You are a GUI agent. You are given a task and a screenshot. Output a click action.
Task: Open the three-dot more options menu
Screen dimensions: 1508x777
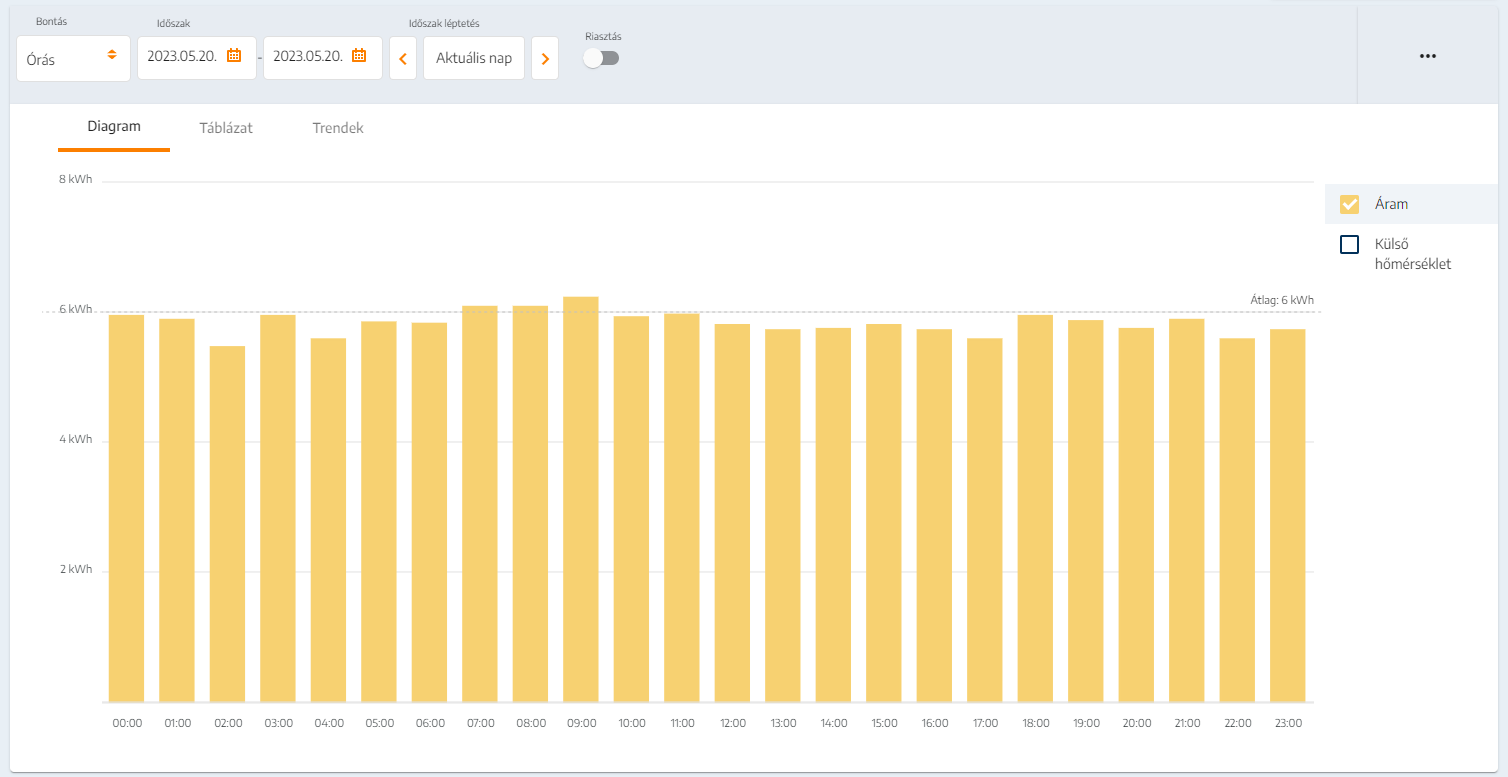(1427, 56)
